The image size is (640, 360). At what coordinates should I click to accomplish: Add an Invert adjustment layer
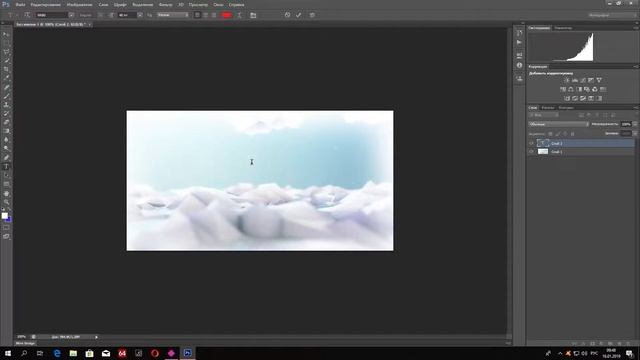(x=567, y=98)
